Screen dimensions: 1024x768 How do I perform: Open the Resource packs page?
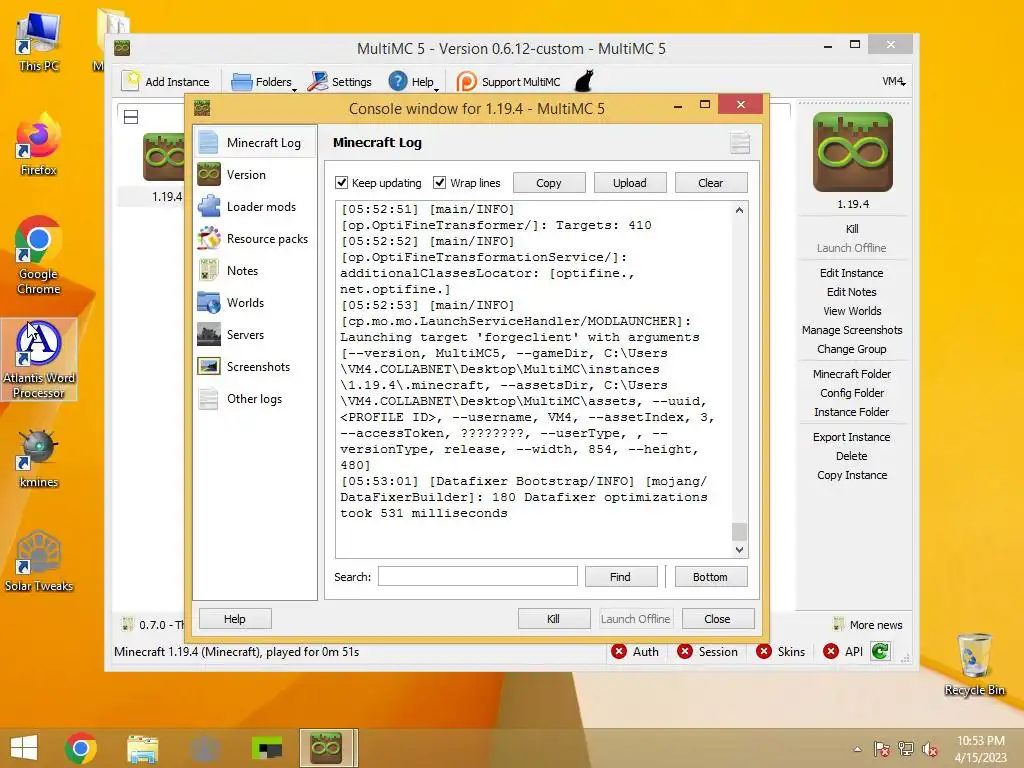[x=255, y=238]
